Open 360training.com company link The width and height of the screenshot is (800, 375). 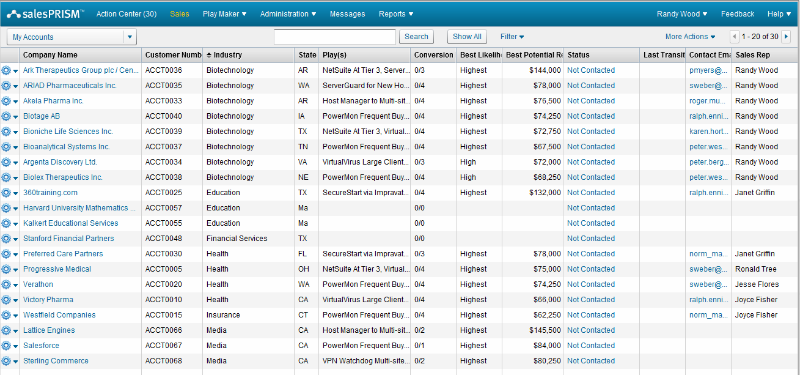pyautogui.click(x=50, y=193)
